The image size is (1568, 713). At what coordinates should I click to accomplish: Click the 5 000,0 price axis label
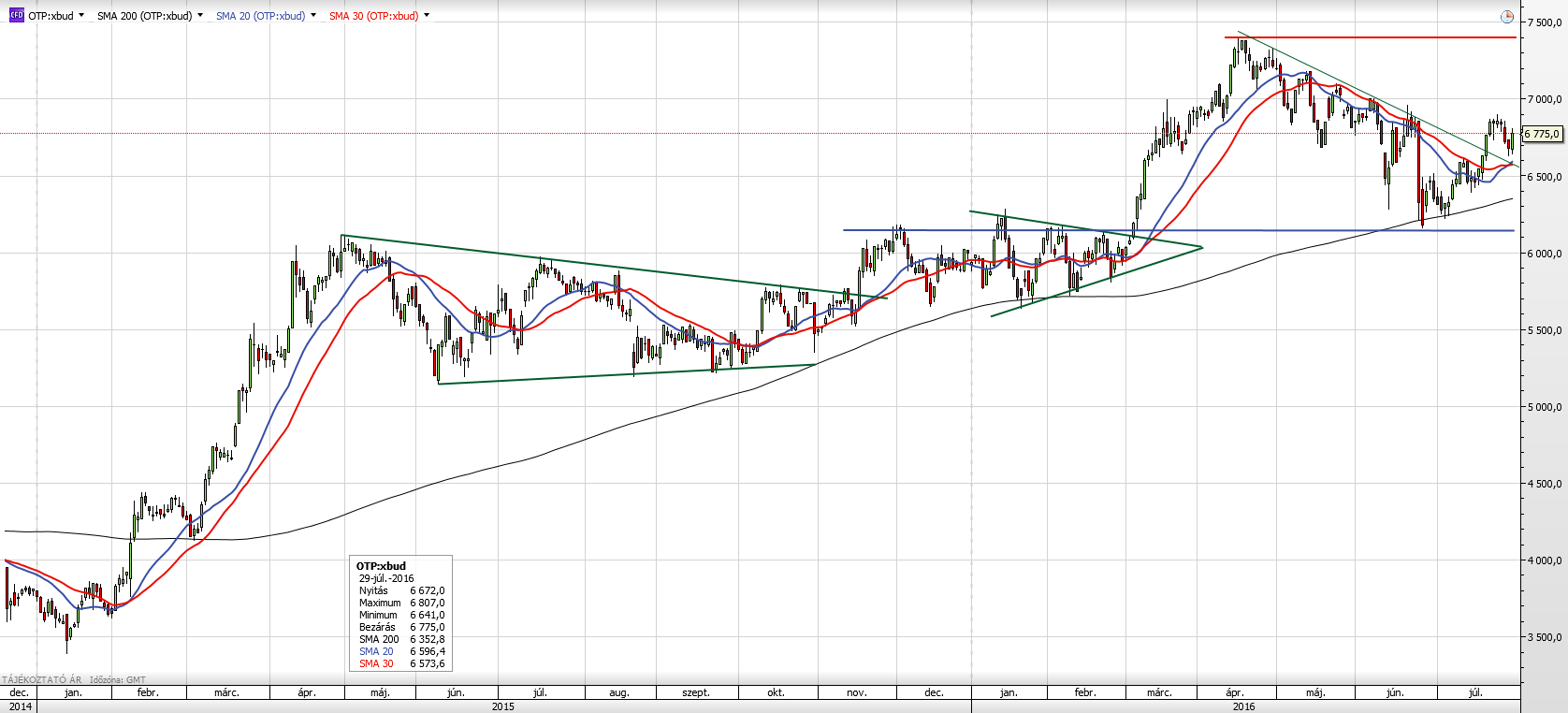pos(1545,407)
